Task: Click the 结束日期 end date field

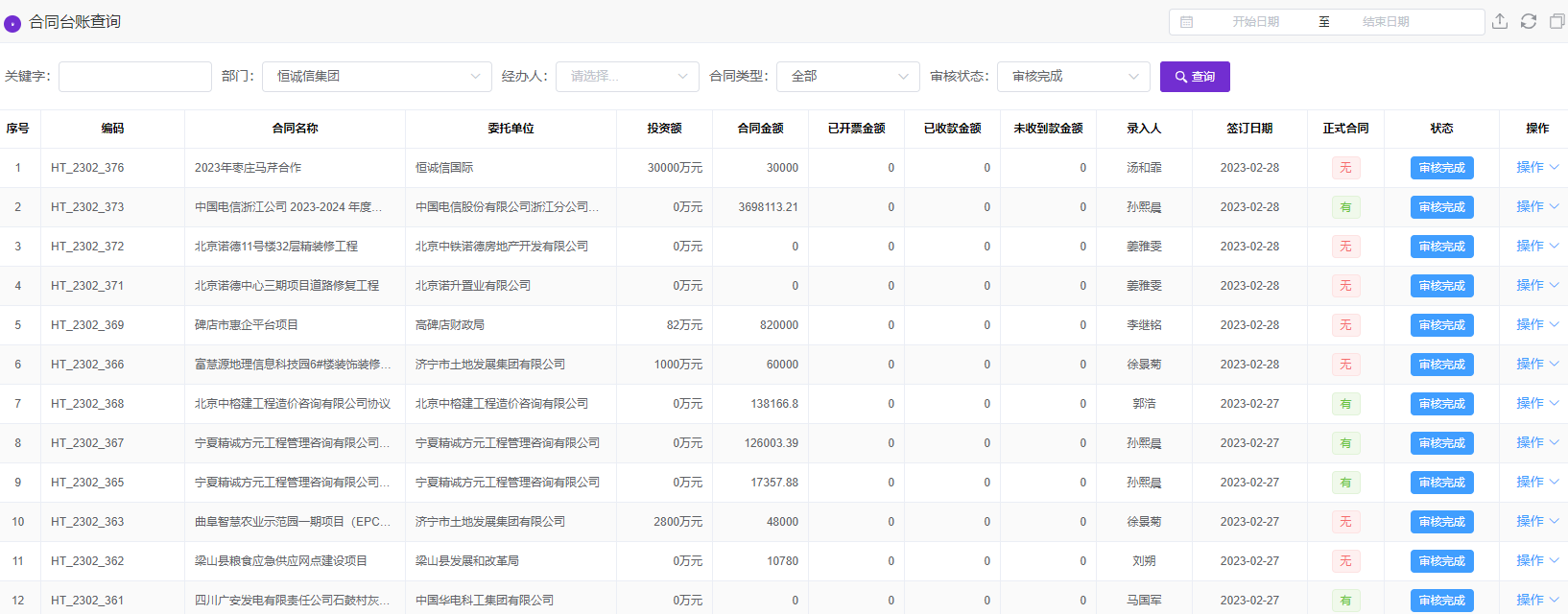Action: click(1386, 22)
